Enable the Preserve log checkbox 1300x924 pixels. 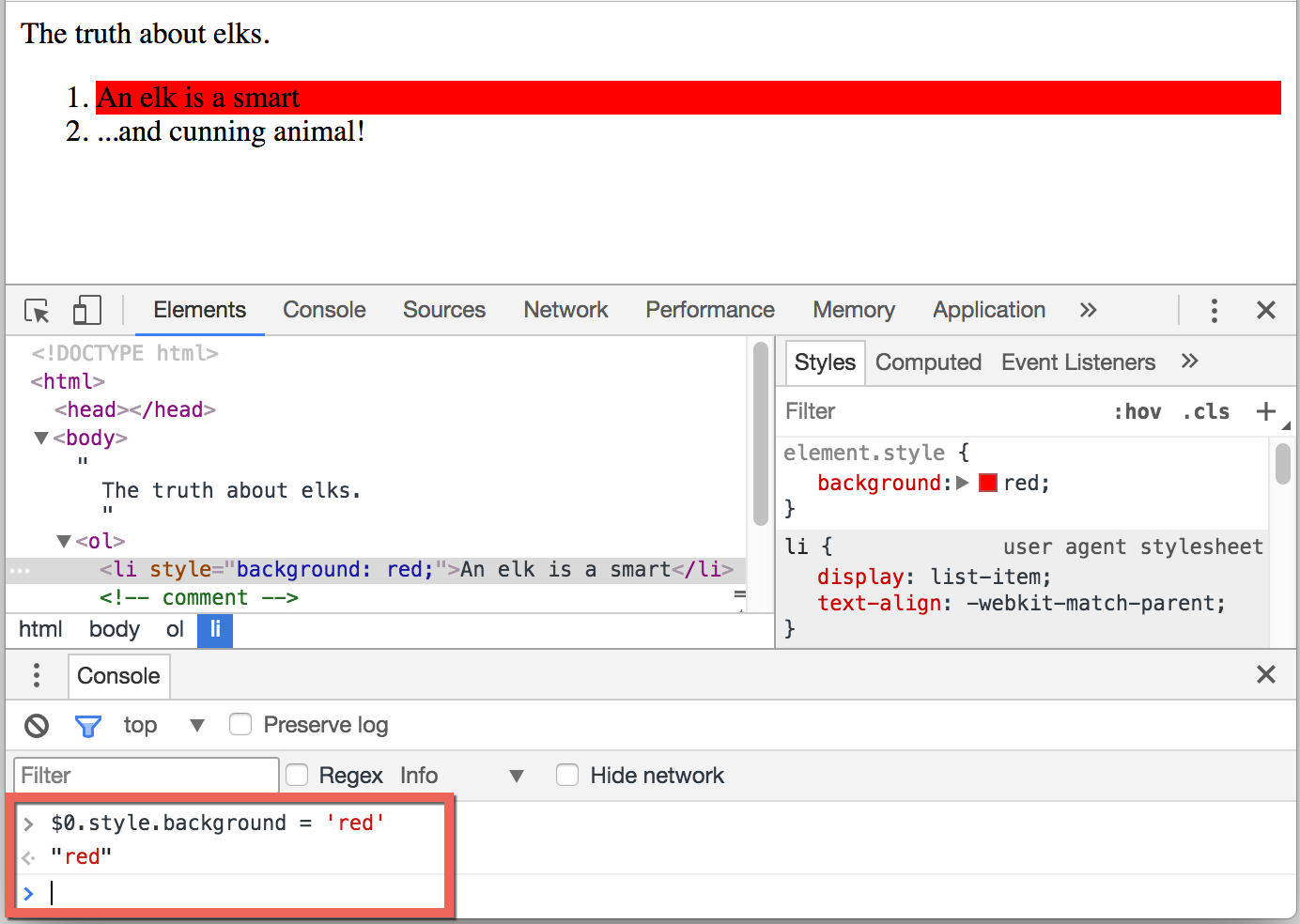(241, 725)
